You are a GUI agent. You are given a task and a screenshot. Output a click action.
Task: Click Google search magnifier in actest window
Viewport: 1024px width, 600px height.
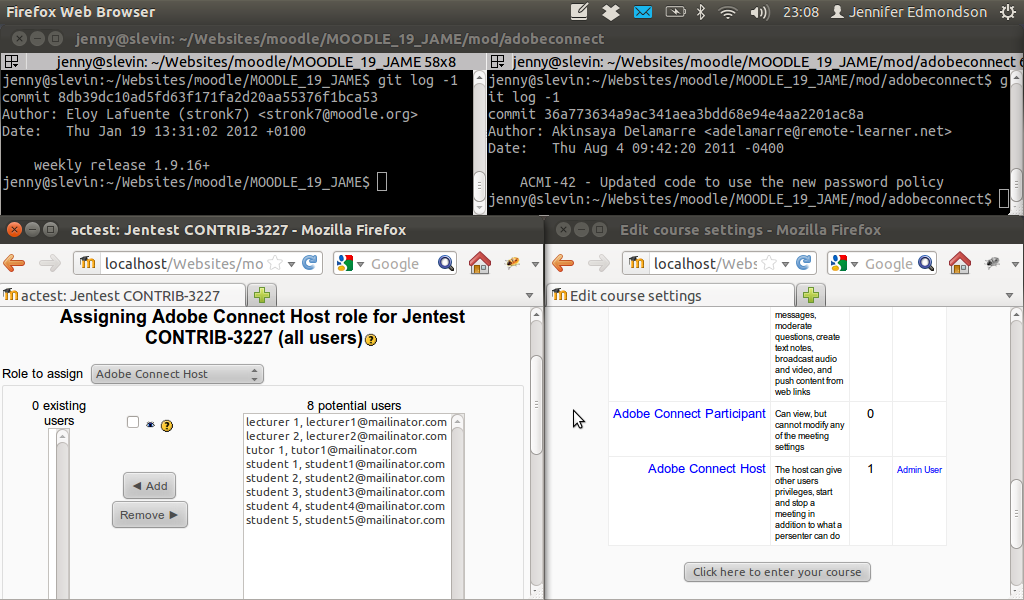[x=446, y=263]
